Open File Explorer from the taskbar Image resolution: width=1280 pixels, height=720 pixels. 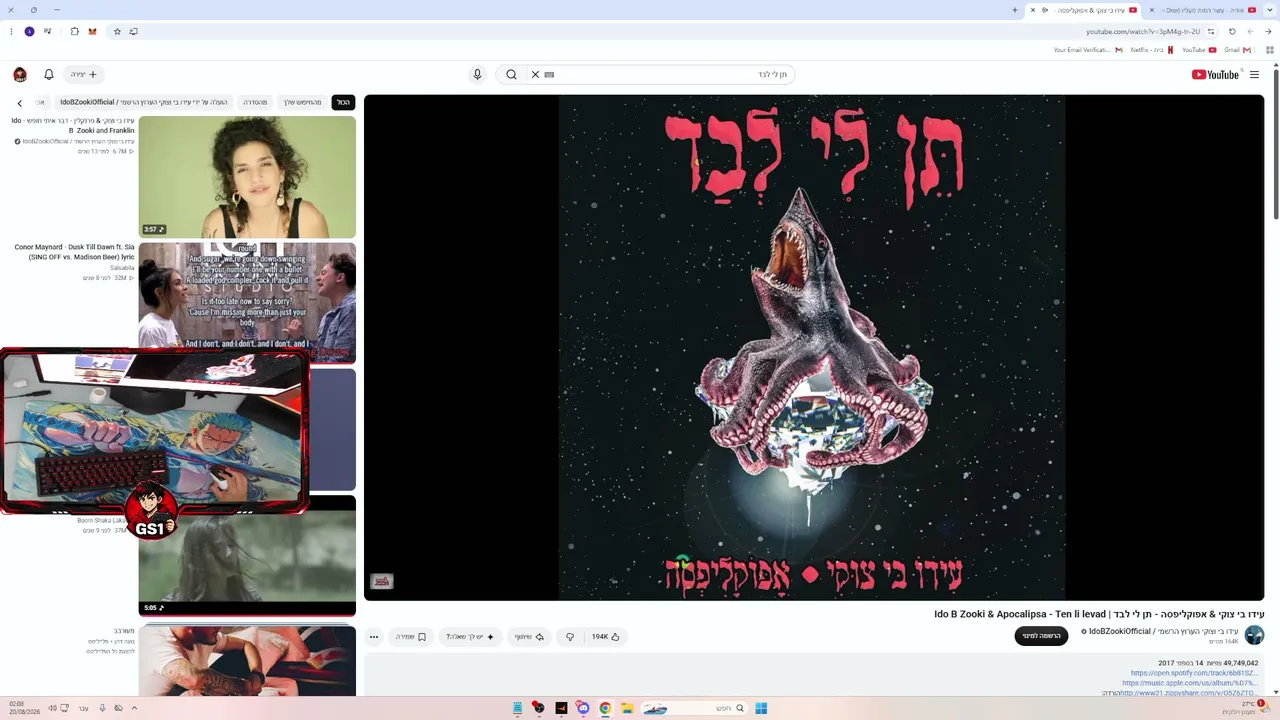pos(627,708)
